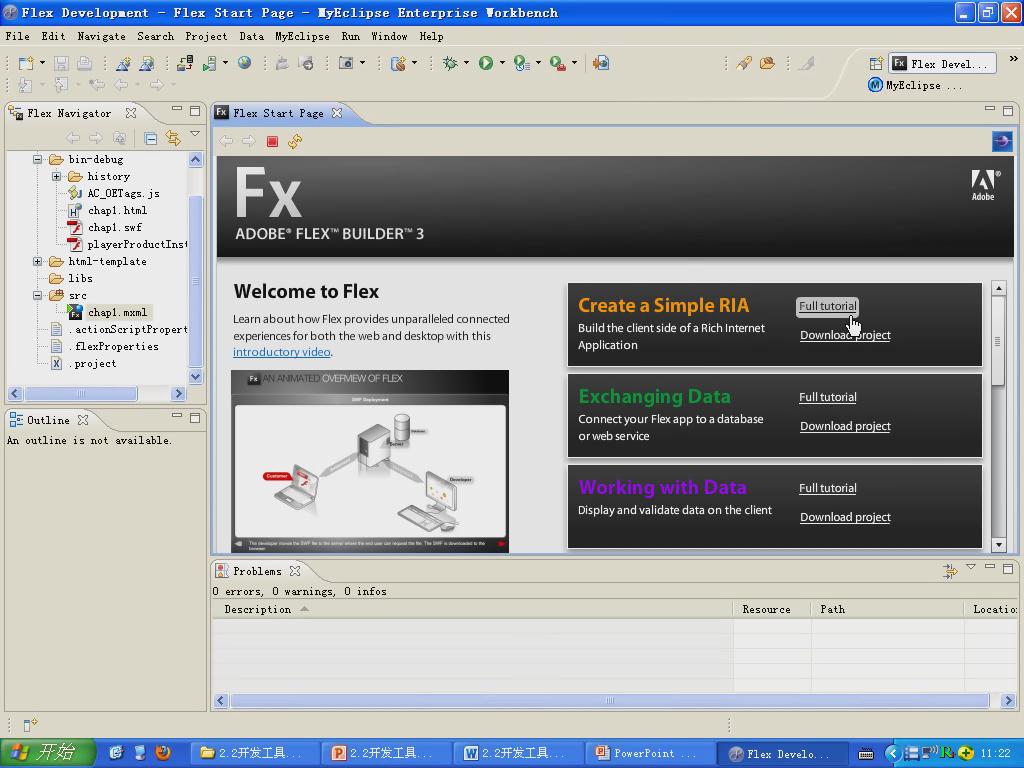Viewport: 1024px width, 768px height.
Task: Collapse the src folder
Action: [37, 295]
